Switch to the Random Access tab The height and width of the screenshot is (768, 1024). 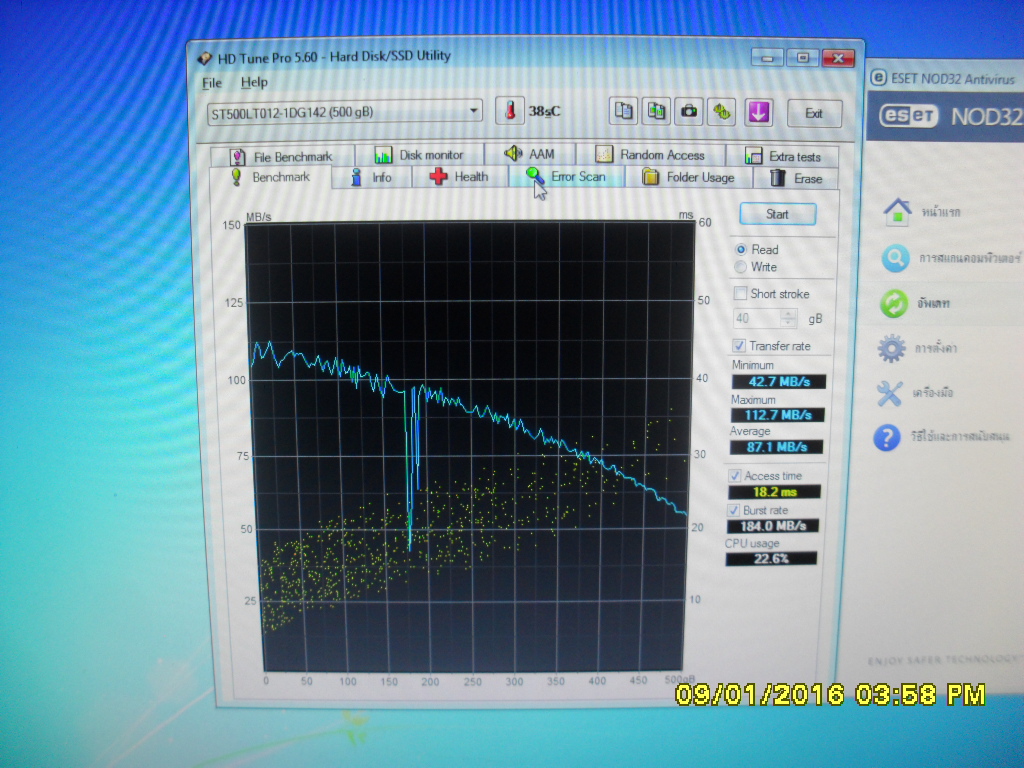pyautogui.click(x=650, y=155)
